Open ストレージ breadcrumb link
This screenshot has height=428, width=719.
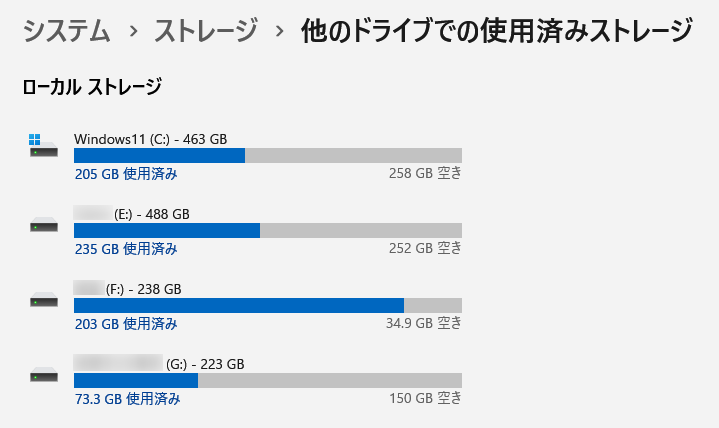click(207, 32)
